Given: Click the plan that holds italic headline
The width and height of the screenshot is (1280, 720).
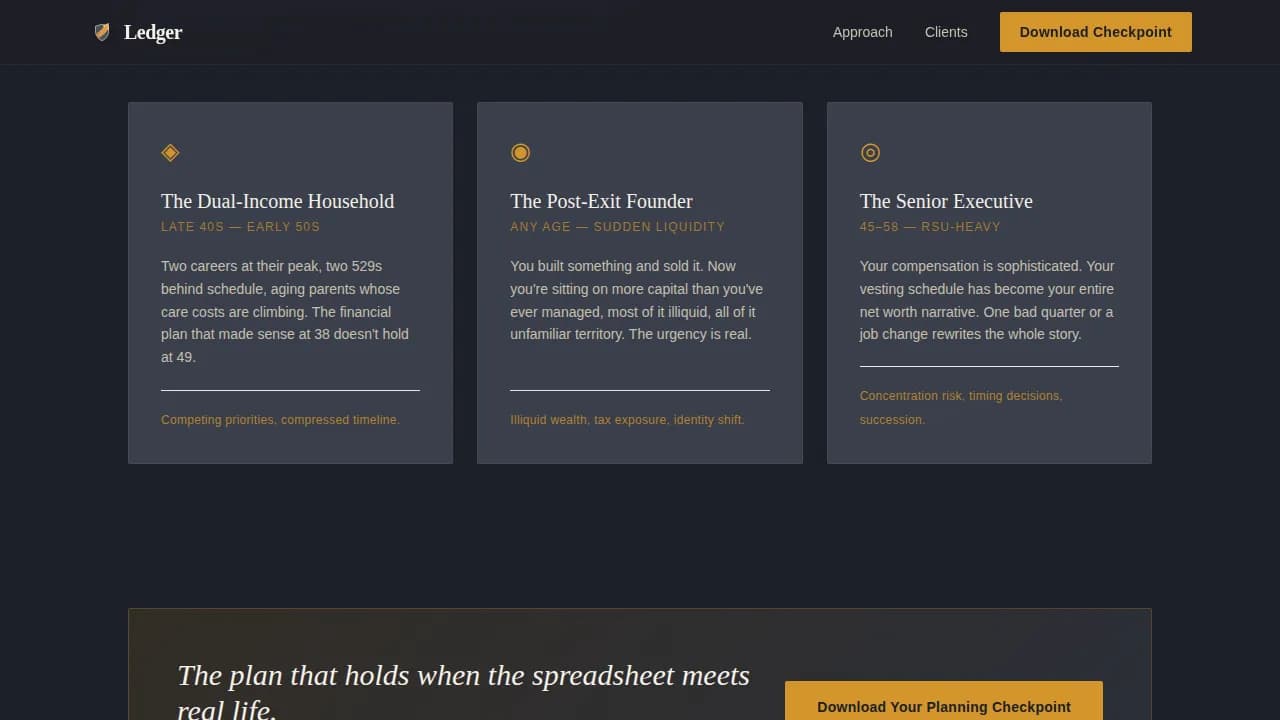Looking at the screenshot, I should 463,691.
